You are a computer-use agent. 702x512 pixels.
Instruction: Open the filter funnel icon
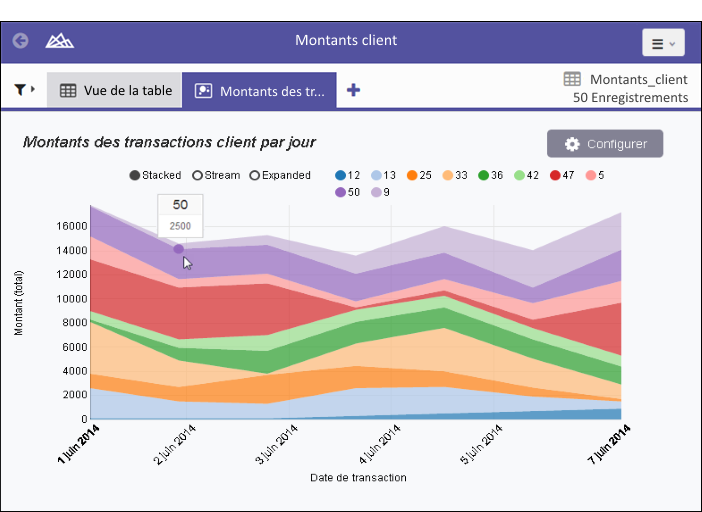pos(20,90)
